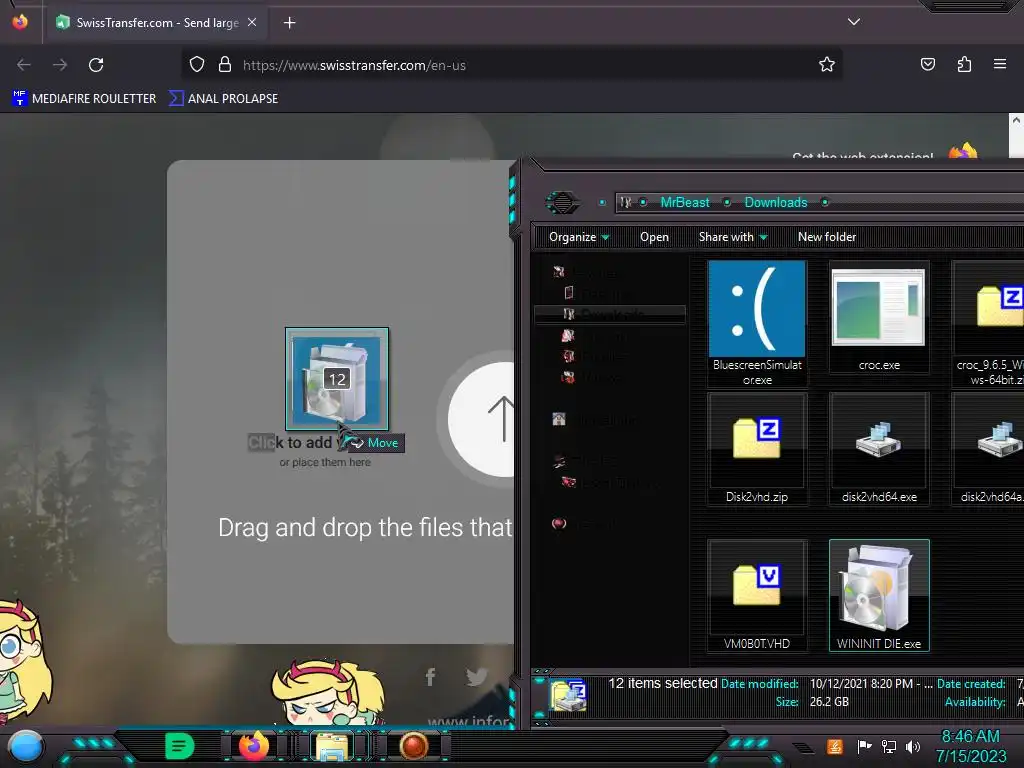Select the croc.exe file
Viewport: 1024px width, 768px height.
[x=879, y=317]
